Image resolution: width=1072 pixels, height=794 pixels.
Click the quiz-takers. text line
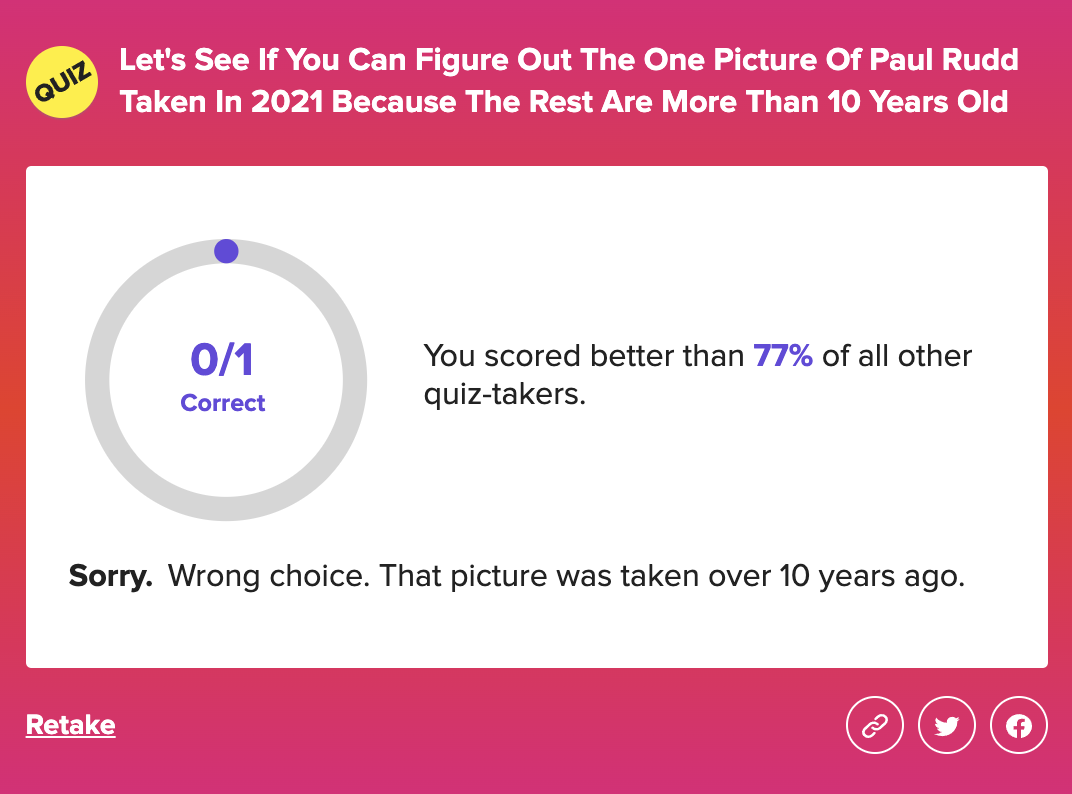[x=505, y=394]
